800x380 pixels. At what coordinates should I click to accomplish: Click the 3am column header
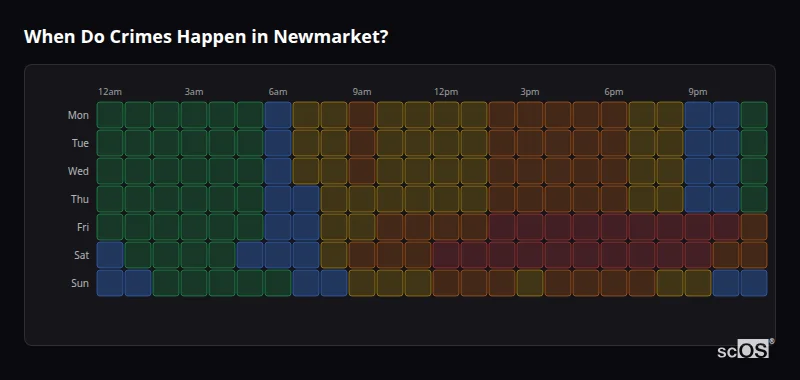(x=194, y=92)
